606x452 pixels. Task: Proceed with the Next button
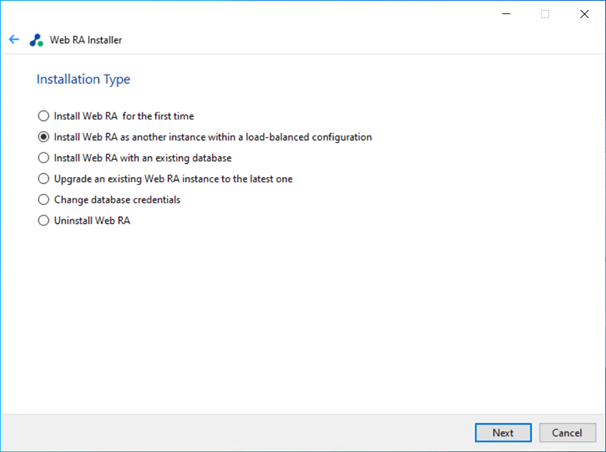tap(503, 433)
